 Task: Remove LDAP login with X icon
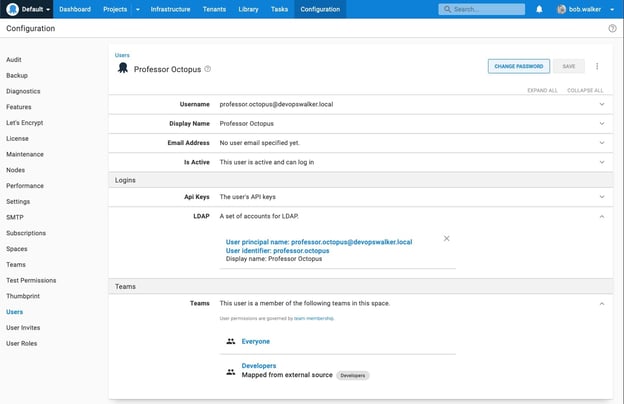point(447,238)
